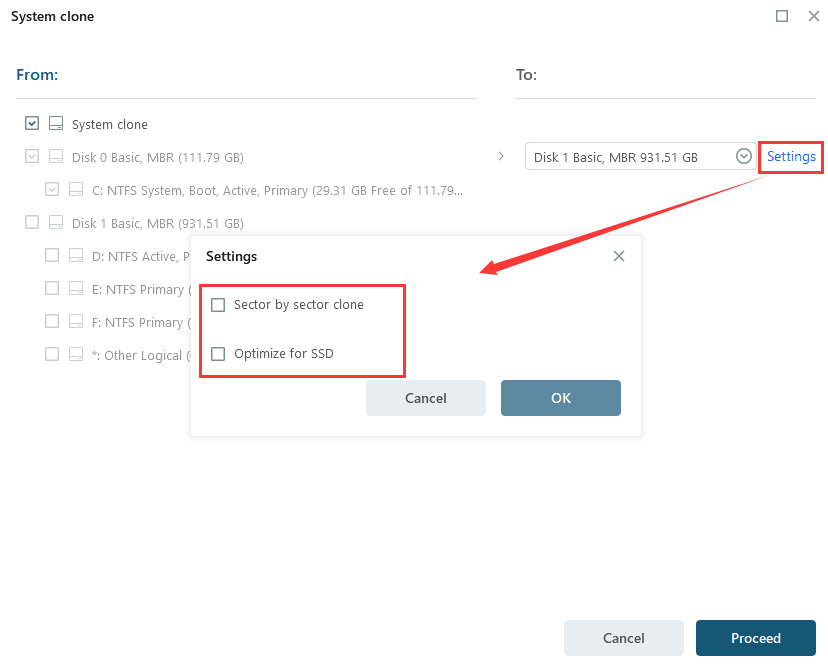
Task: Click the System clone disk icon
Action: 56,124
